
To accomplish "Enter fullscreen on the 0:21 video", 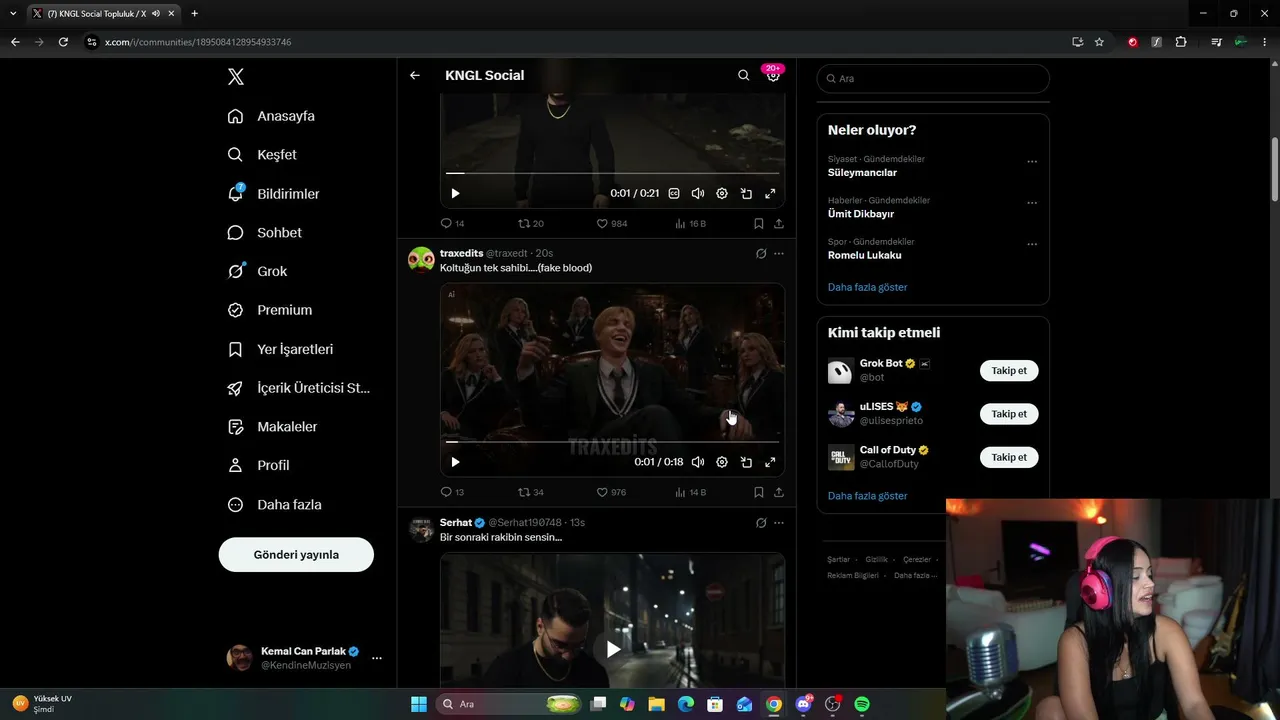I will coord(770,194).
